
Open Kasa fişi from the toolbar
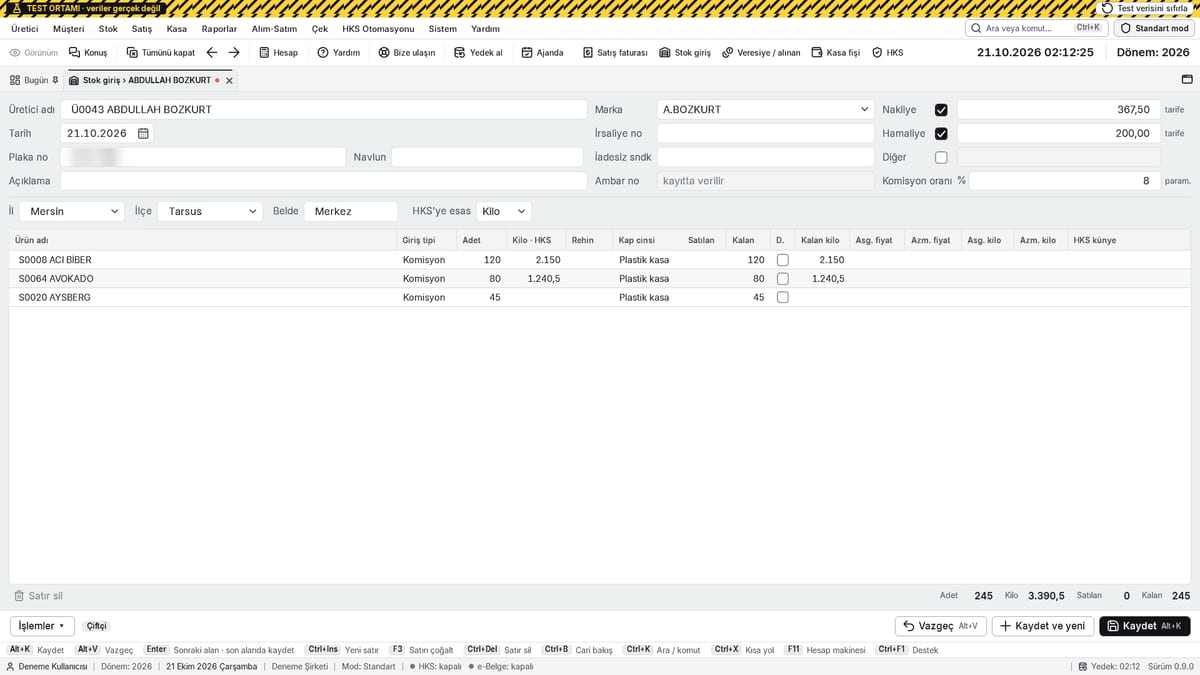[835, 52]
